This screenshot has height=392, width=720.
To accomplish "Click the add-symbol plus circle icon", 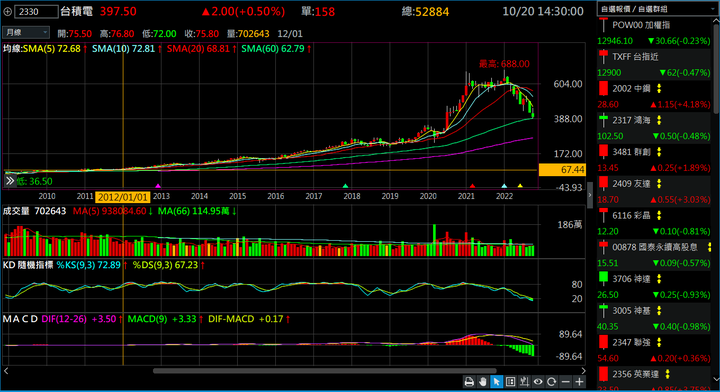I will 7,11.
